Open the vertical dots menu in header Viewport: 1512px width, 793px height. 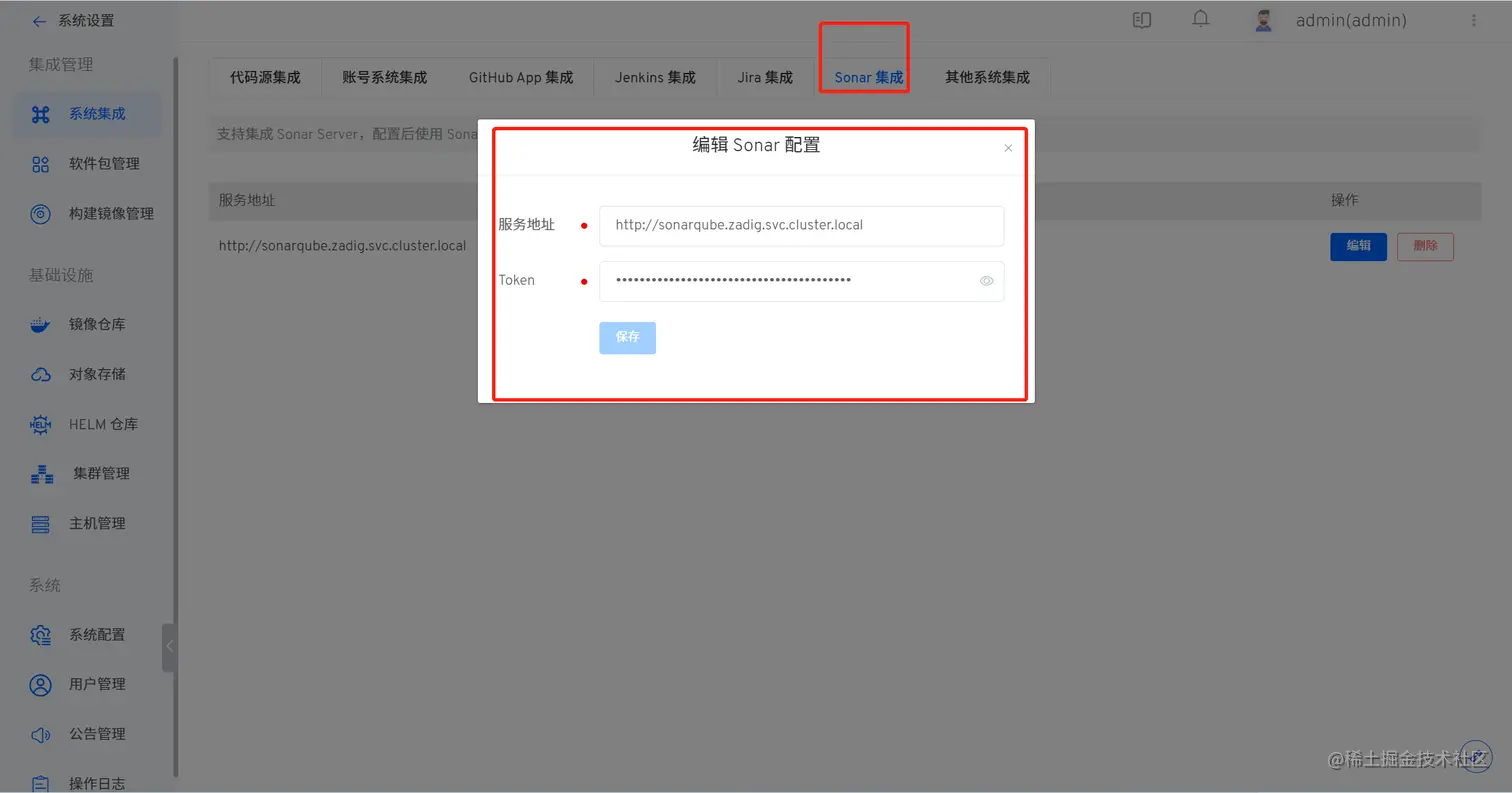point(1474,20)
